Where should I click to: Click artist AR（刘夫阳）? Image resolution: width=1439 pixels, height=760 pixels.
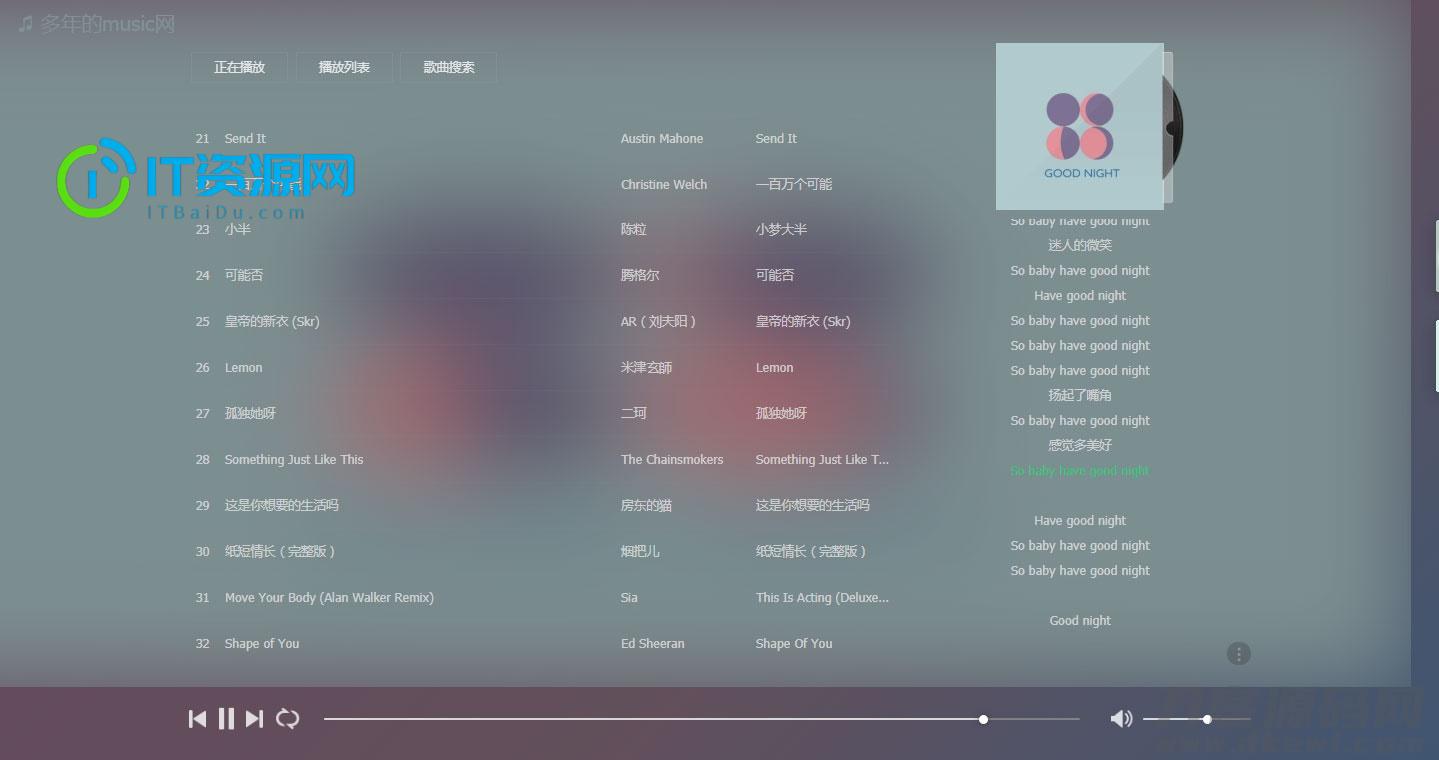tap(658, 322)
